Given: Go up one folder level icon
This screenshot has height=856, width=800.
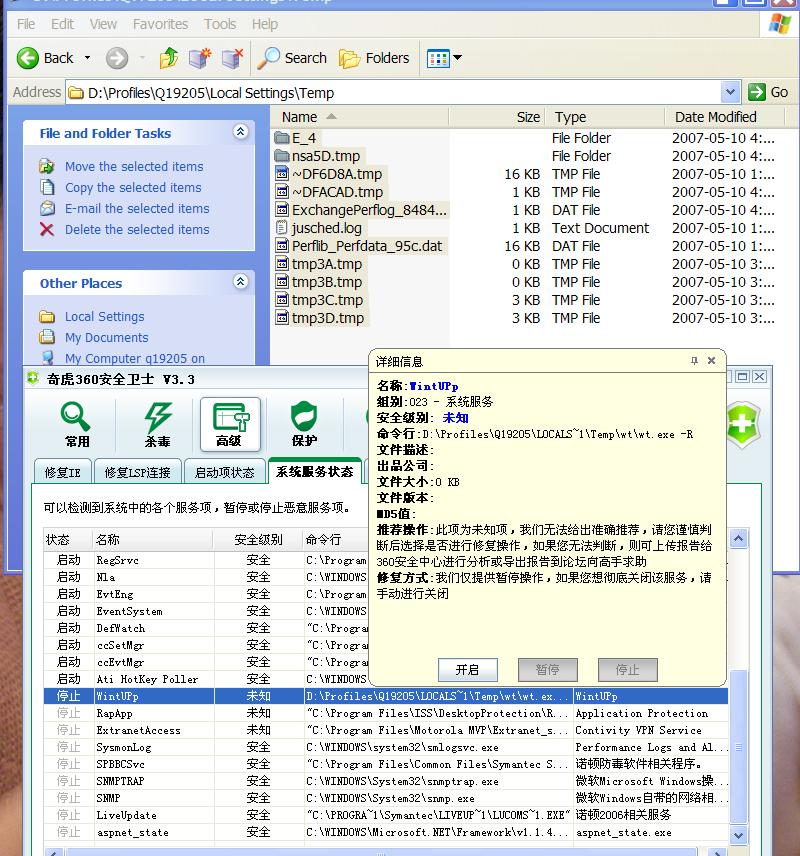Looking at the screenshot, I should [169, 58].
